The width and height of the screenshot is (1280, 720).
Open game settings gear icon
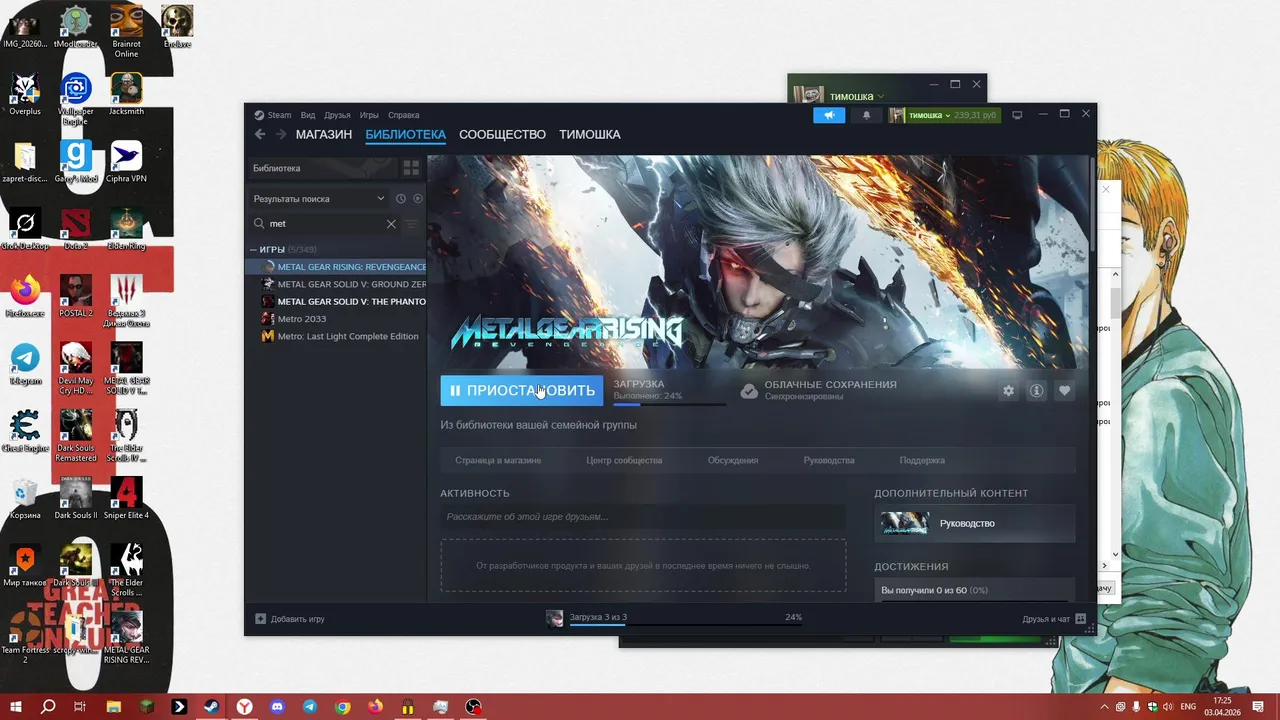(x=1008, y=391)
